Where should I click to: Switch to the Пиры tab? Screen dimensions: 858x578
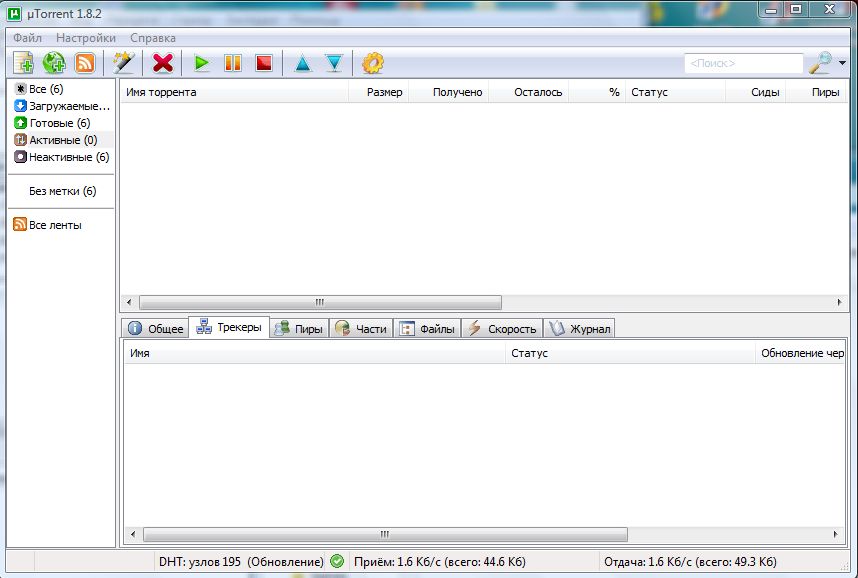click(299, 328)
